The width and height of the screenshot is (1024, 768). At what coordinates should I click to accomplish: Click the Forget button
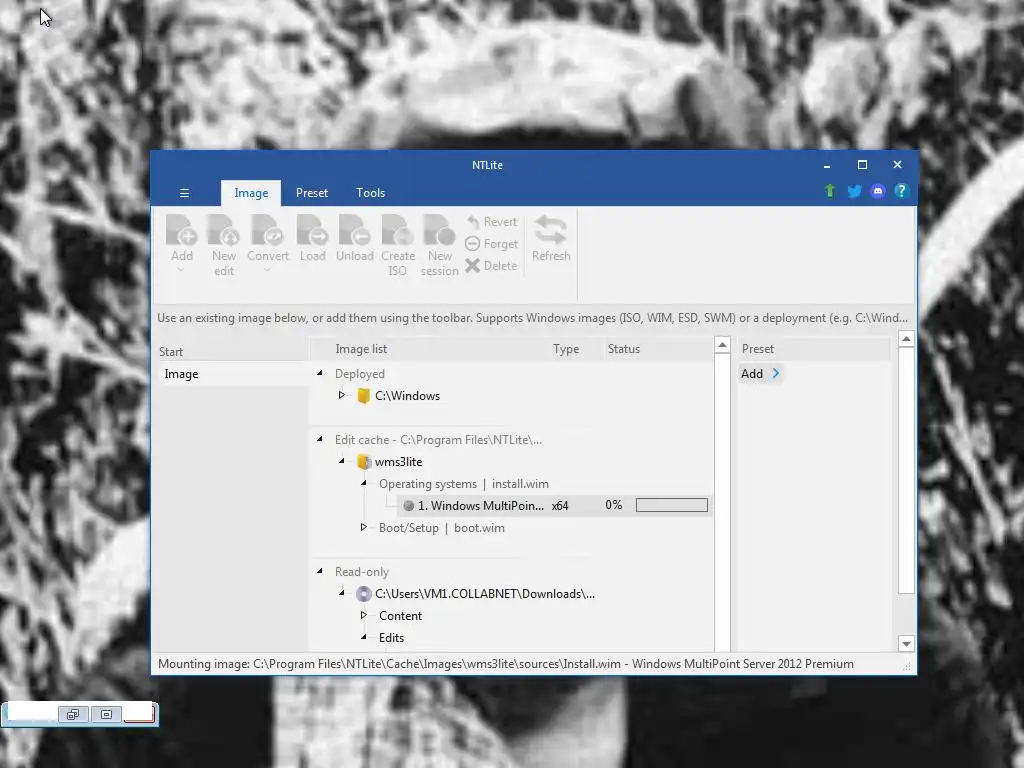click(492, 244)
